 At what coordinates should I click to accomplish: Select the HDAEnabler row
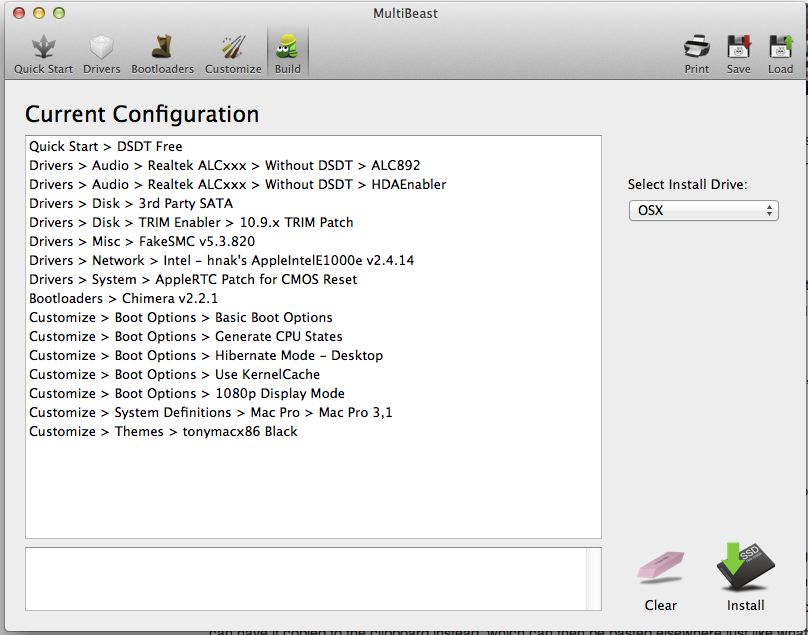tap(313, 185)
